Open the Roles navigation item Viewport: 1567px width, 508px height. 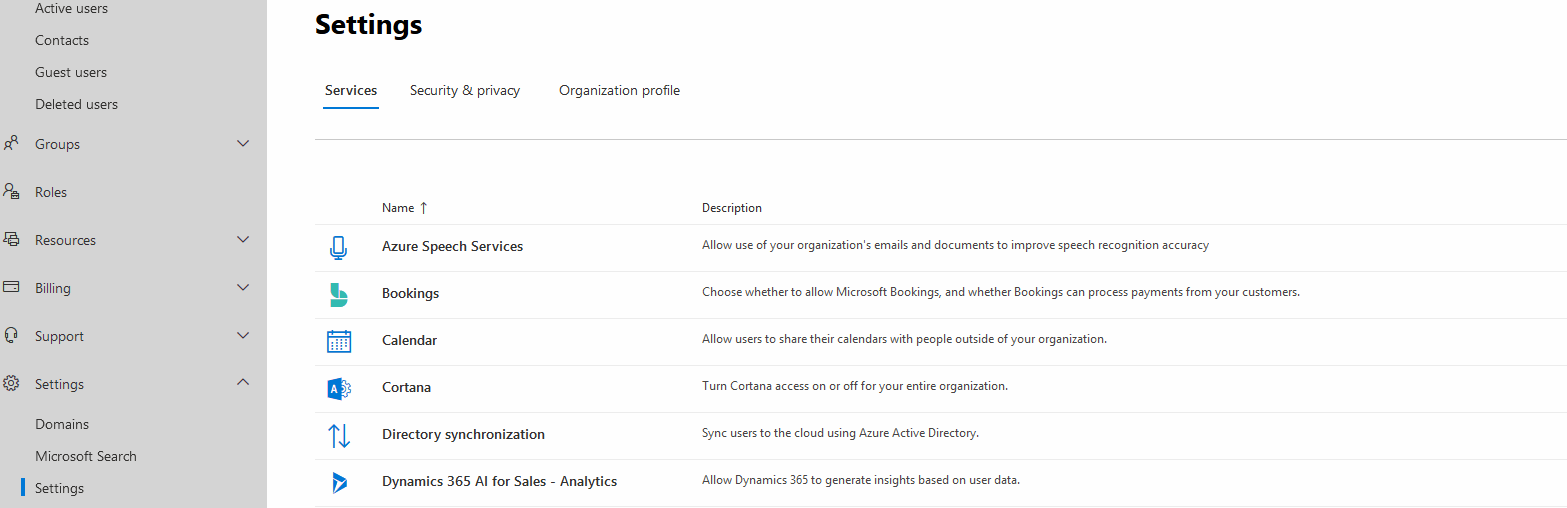coord(51,192)
